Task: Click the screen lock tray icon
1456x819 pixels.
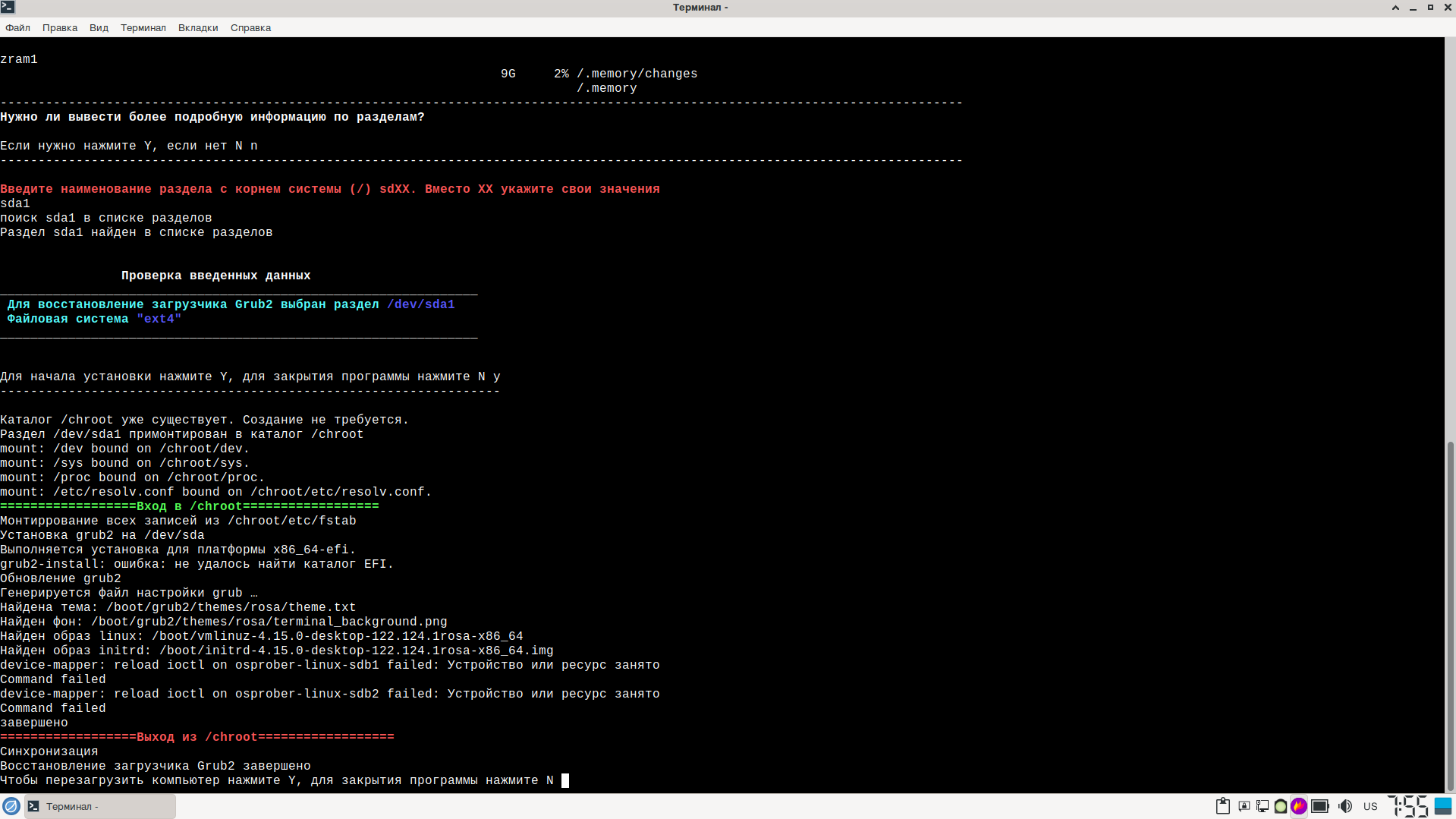Action: click(x=1244, y=806)
